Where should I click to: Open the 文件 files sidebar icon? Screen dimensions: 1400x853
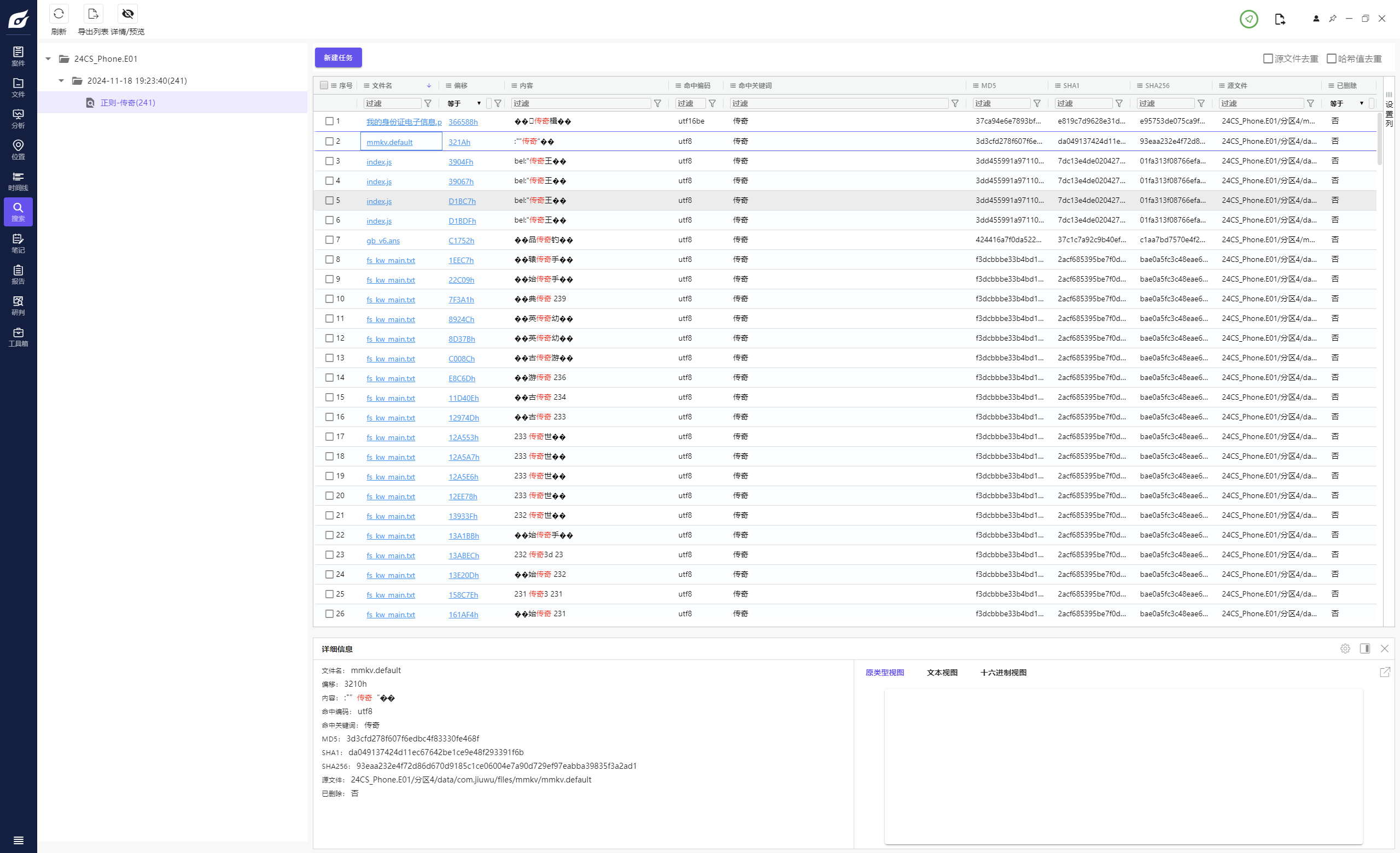pyautogui.click(x=18, y=87)
